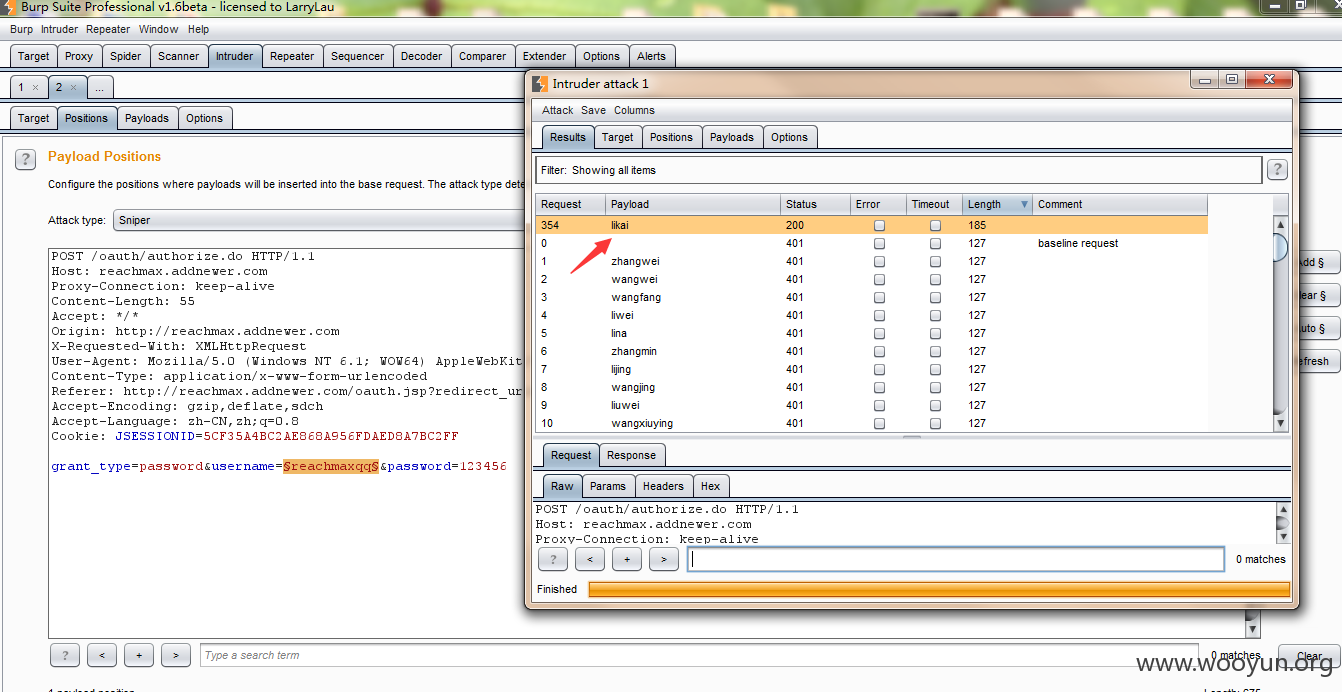Click the search help button in main Positions editor
Image resolution: width=1342 pixels, height=692 pixels.
(64, 656)
